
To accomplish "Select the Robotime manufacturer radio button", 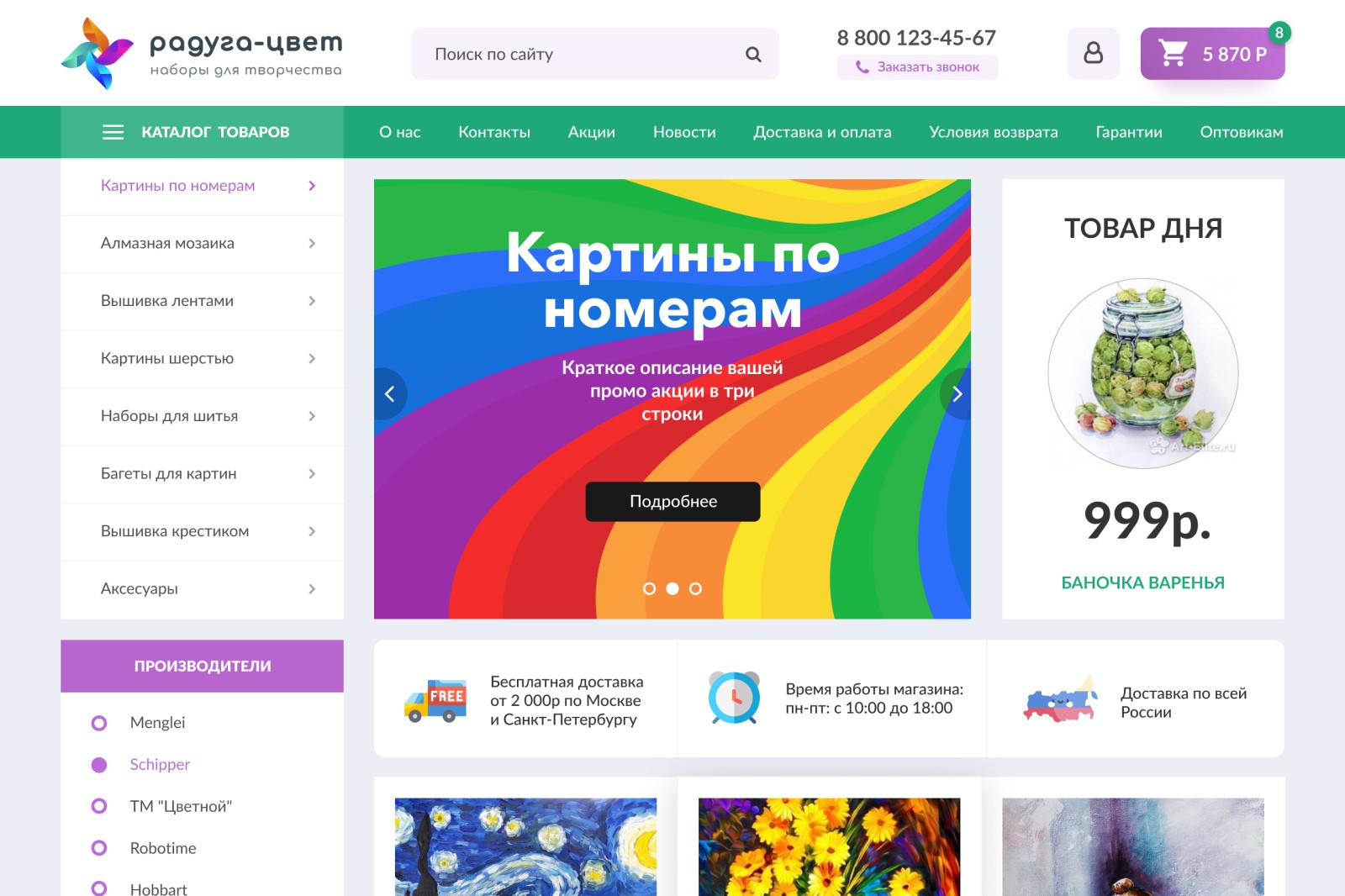I will (99, 848).
